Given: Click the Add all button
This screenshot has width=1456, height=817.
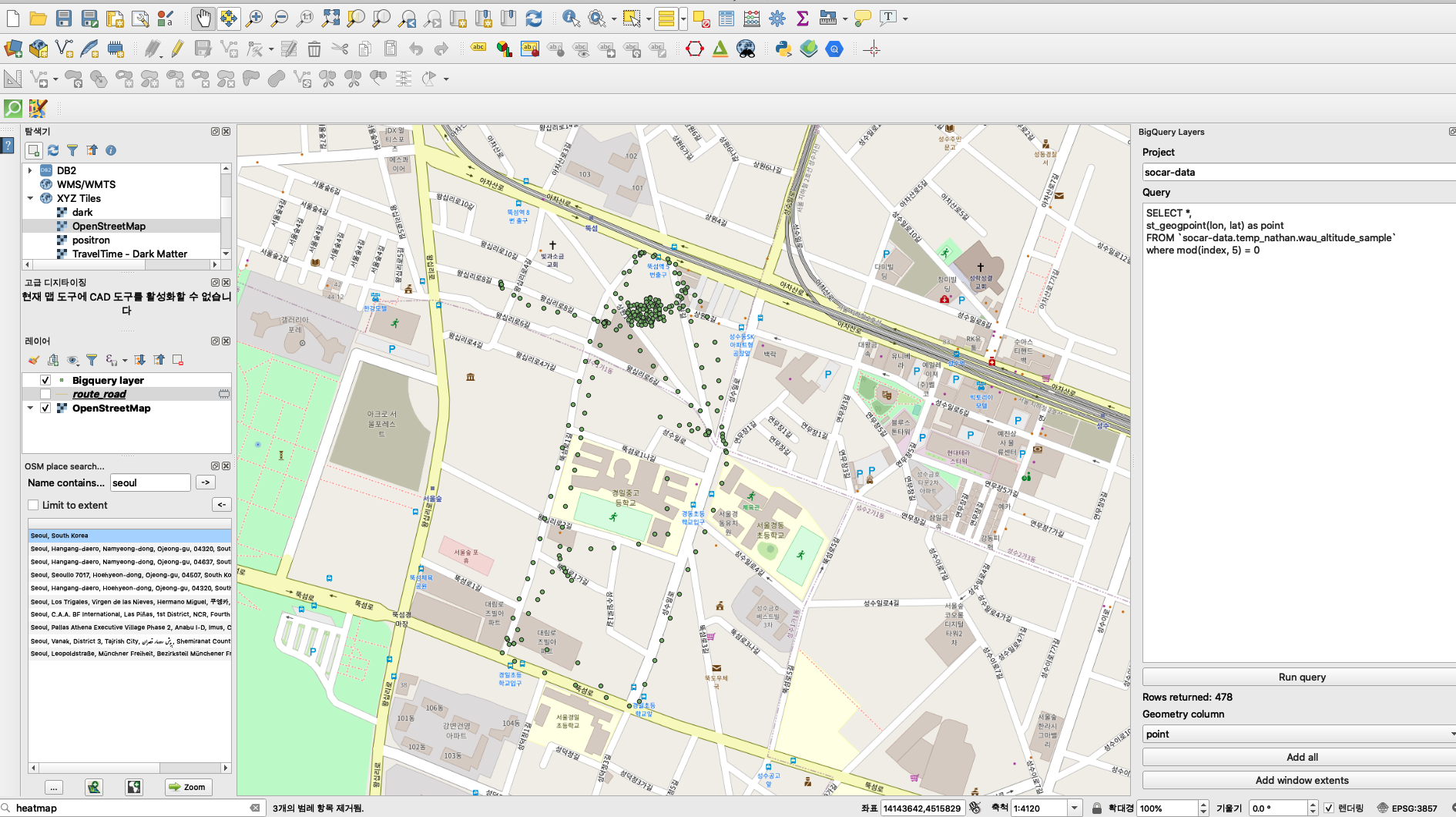Looking at the screenshot, I should (1300, 757).
